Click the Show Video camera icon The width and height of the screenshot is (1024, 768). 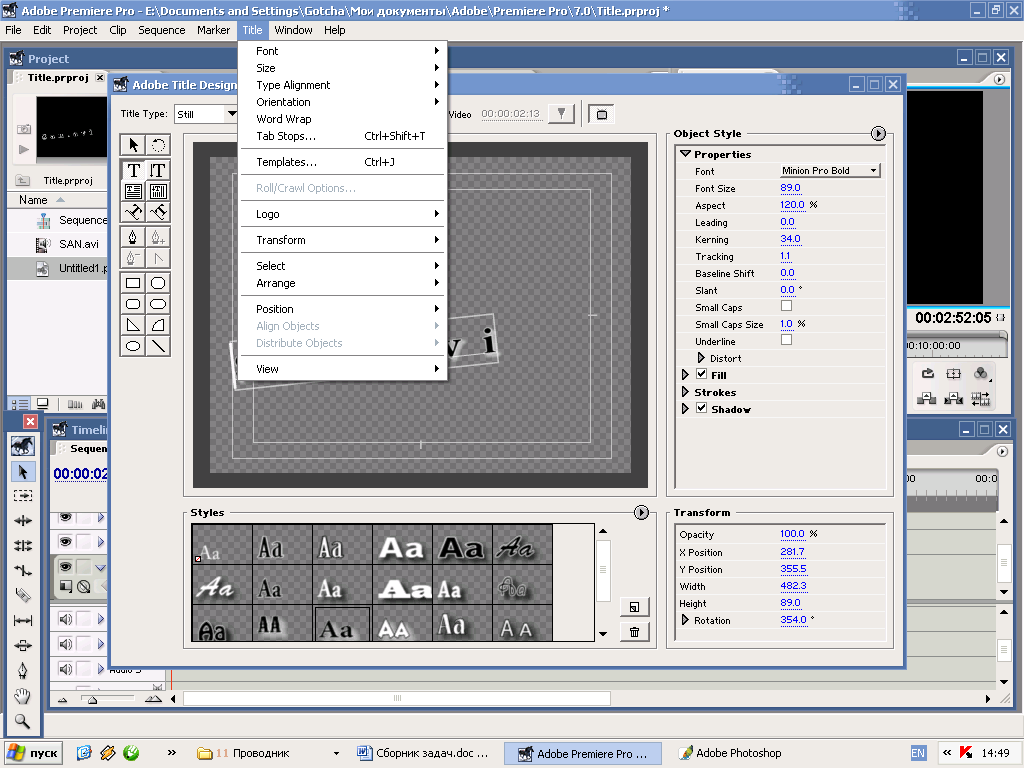click(601, 114)
